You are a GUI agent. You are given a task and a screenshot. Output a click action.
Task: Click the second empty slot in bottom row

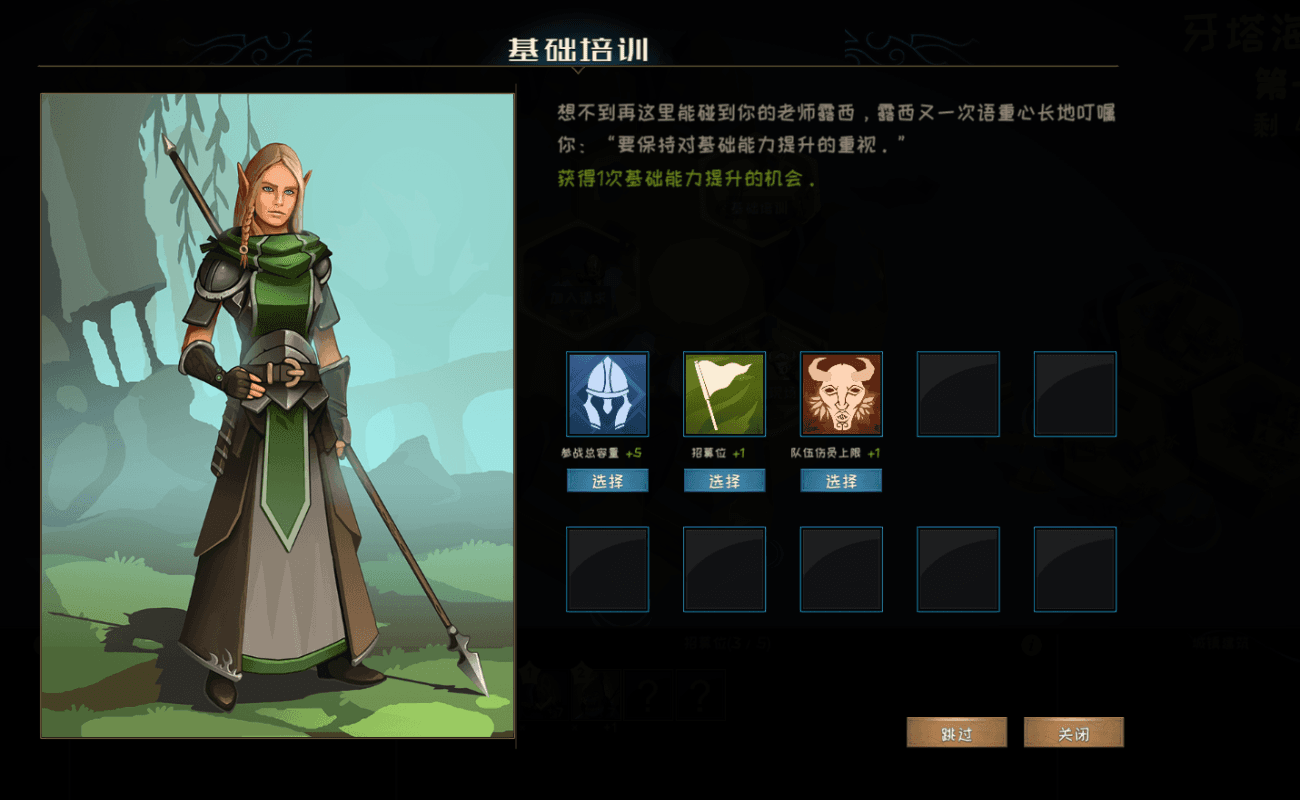[x=725, y=569]
